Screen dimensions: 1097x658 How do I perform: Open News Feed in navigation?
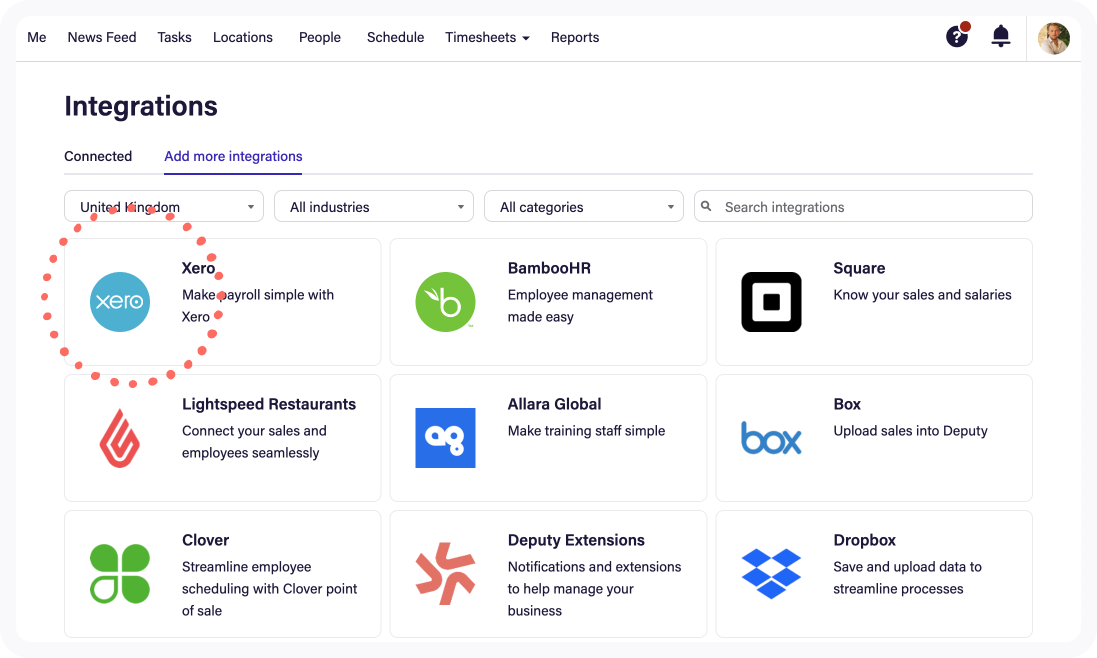102,37
